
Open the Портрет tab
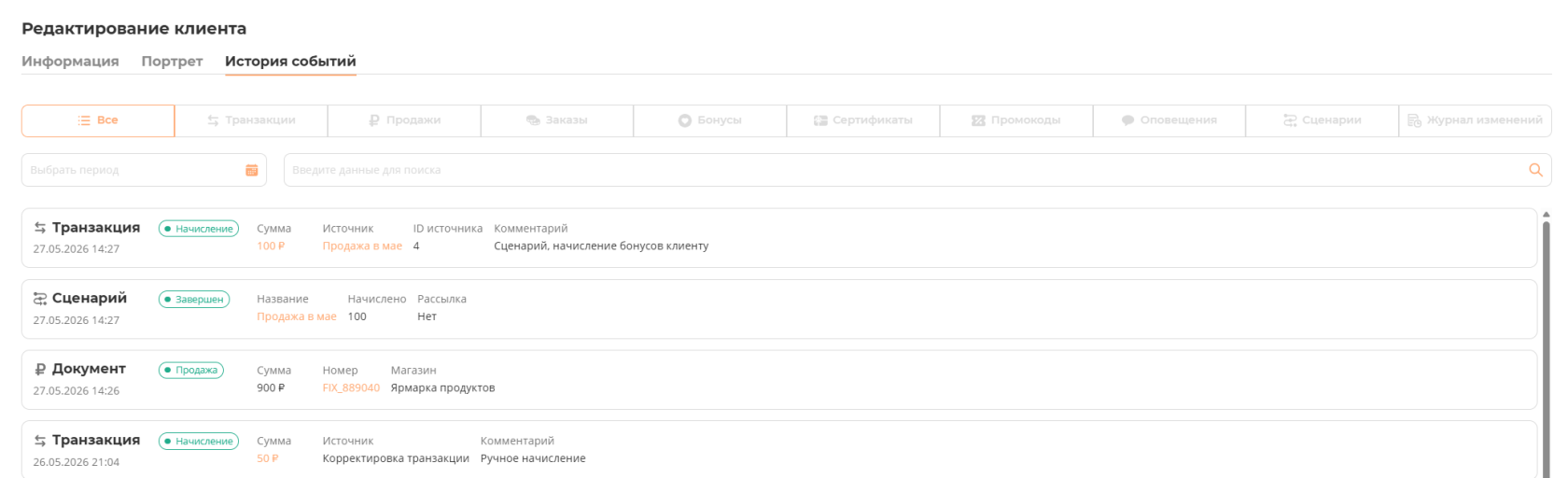coord(172,61)
